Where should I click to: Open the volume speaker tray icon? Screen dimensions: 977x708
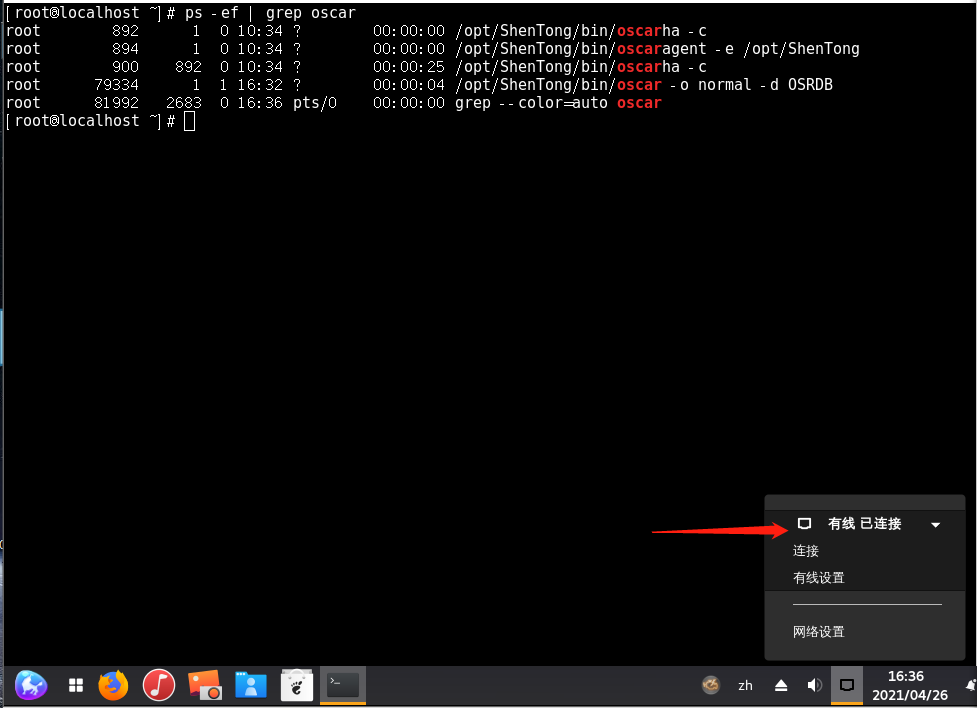[814, 685]
